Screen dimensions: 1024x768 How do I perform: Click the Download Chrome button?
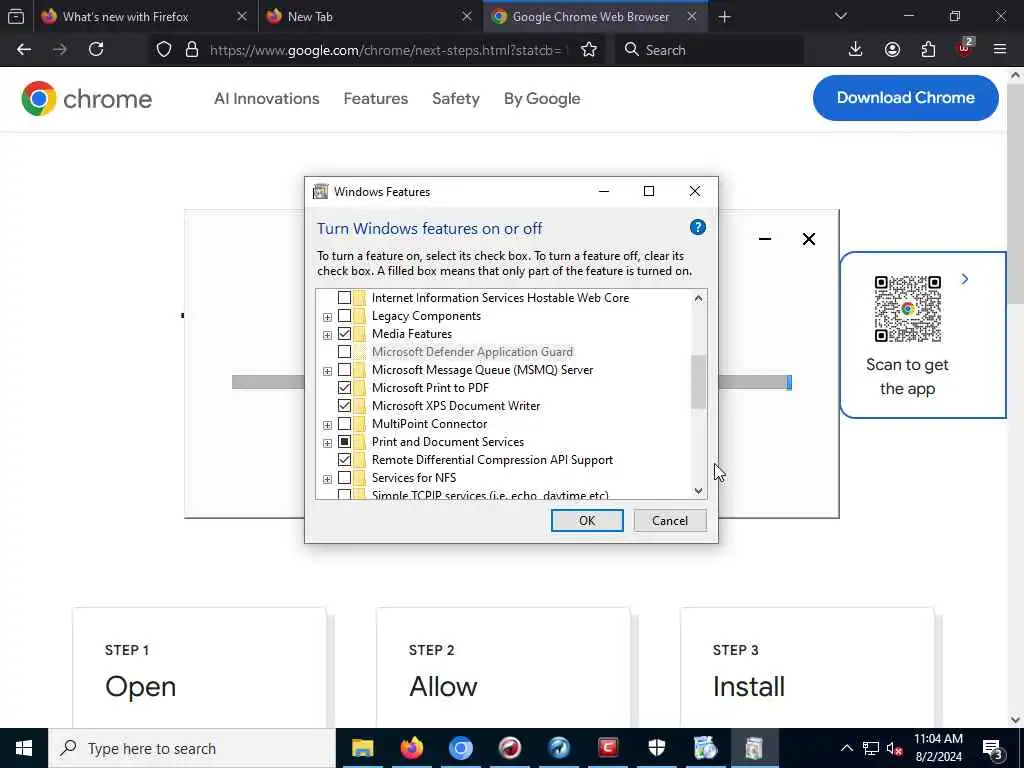(905, 98)
